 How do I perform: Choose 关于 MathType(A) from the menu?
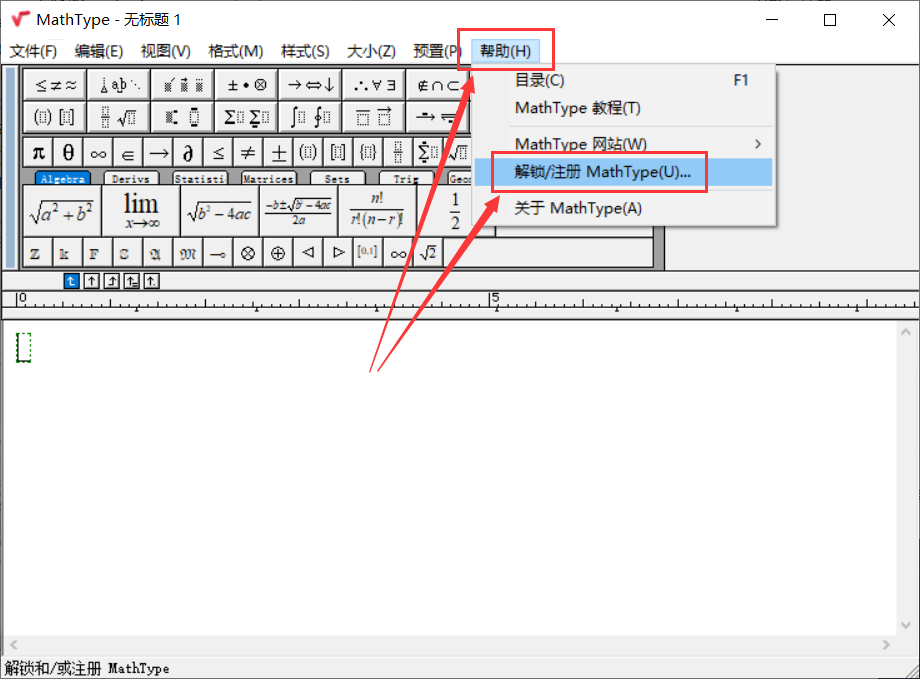(x=578, y=208)
